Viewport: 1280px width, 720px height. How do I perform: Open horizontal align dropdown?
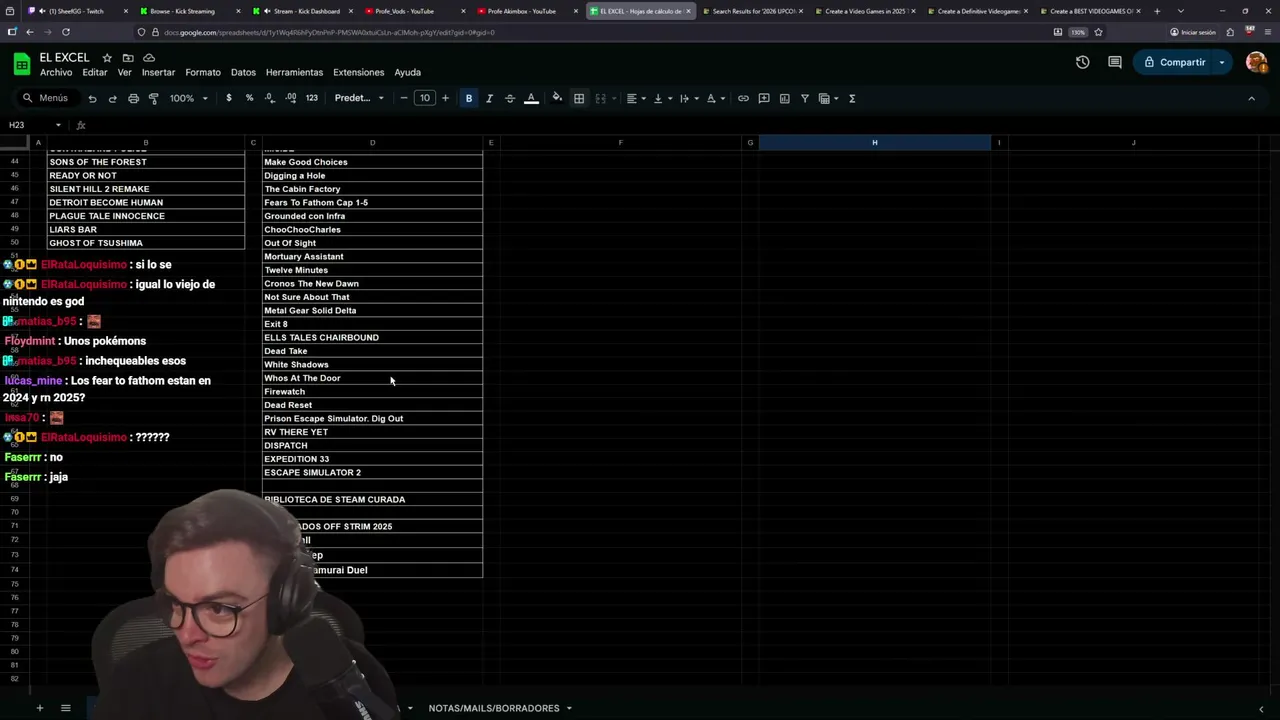point(636,98)
